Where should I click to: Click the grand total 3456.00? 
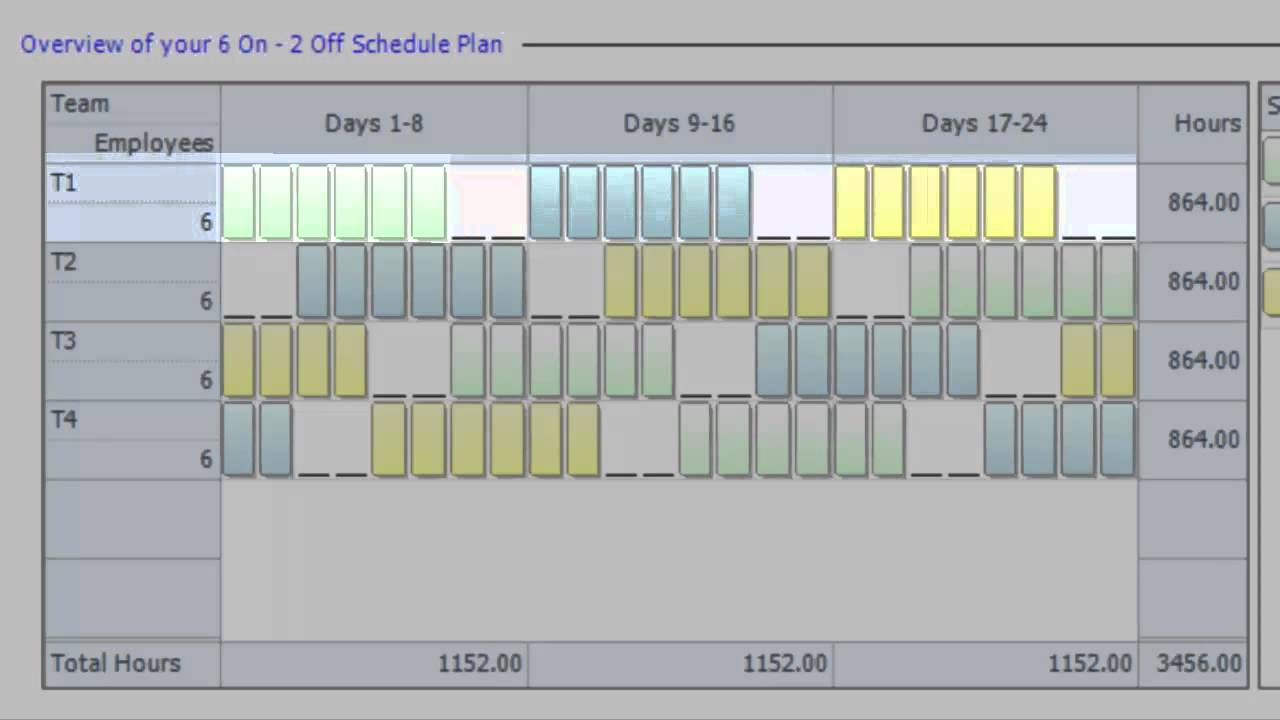coord(1199,664)
